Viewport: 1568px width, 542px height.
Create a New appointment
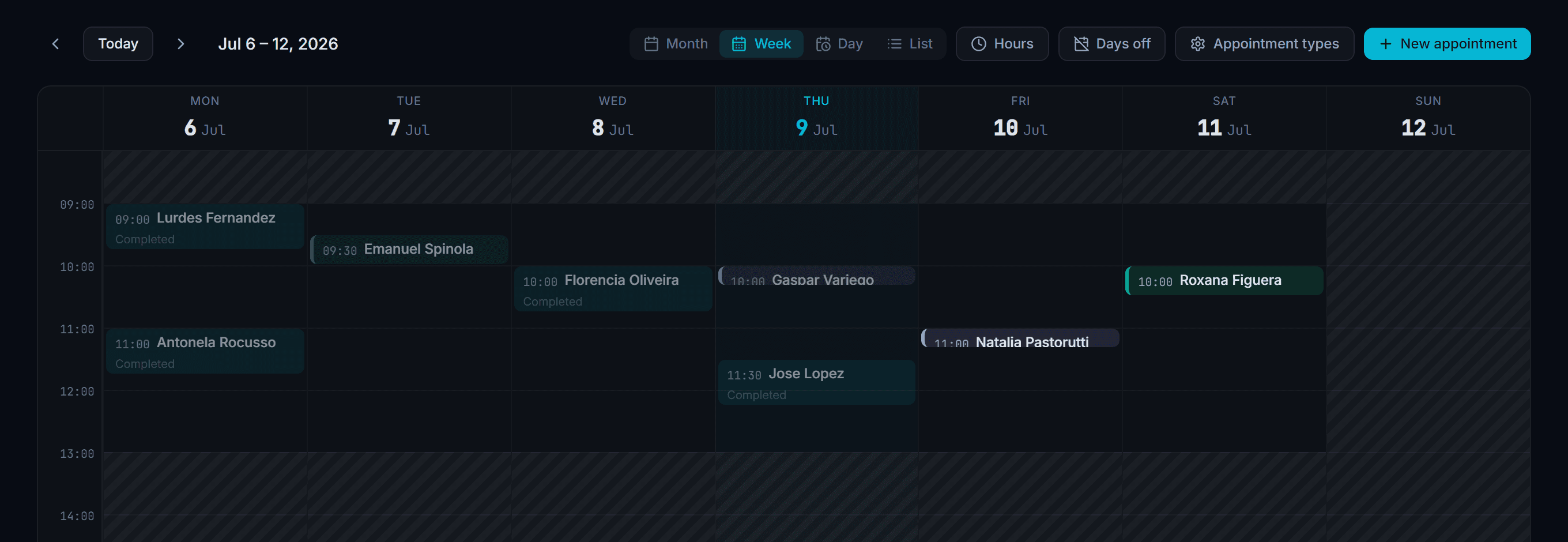coord(1447,44)
